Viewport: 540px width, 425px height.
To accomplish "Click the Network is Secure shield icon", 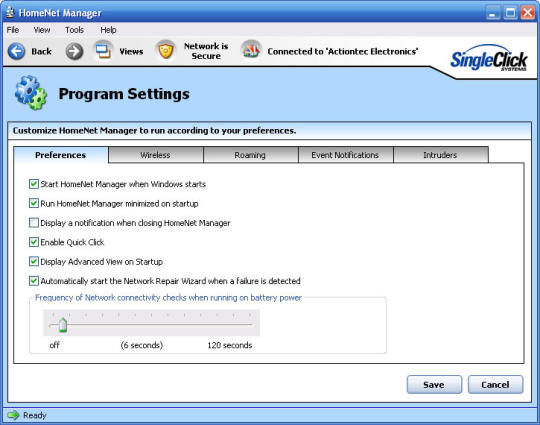I will pos(166,51).
